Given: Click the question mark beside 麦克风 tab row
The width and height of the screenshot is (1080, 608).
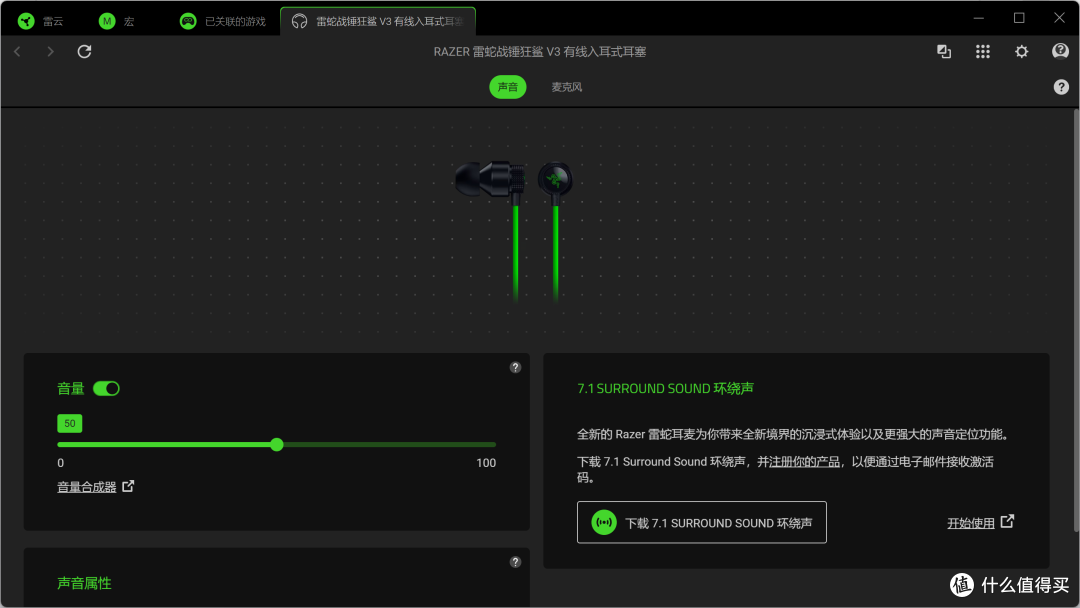Looking at the screenshot, I should click(1061, 87).
